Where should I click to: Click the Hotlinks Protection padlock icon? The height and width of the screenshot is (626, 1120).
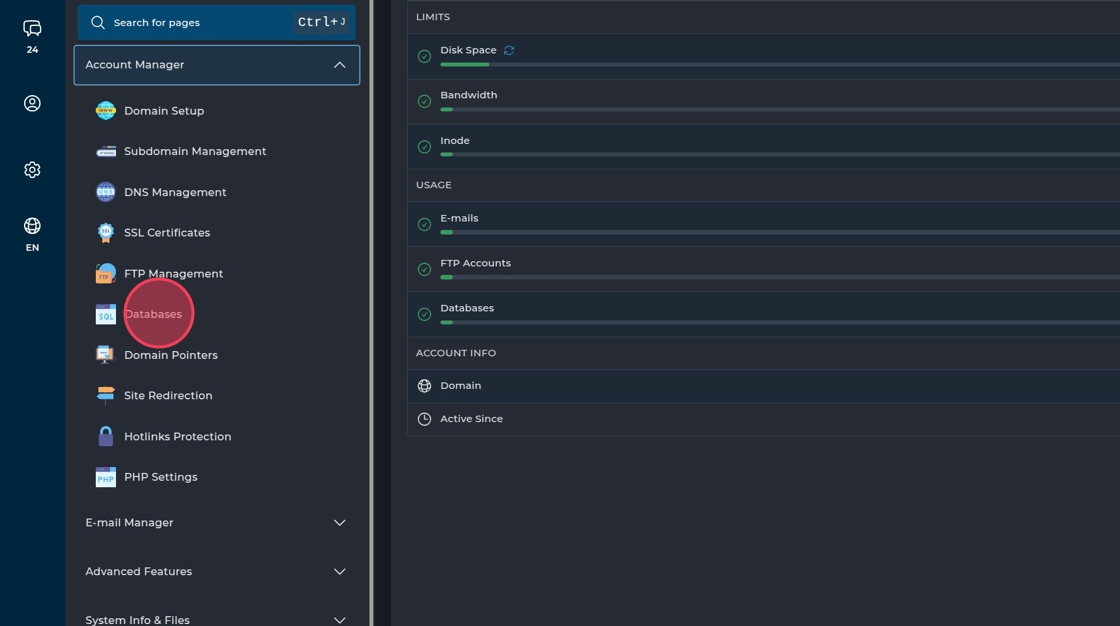click(x=105, y=437)
